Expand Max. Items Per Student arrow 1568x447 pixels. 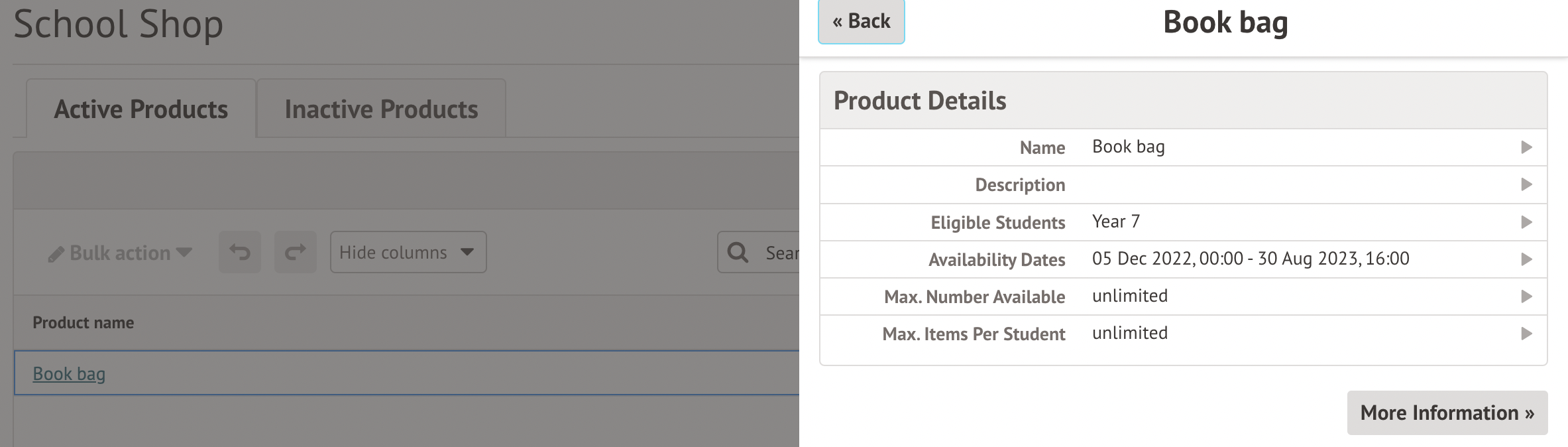1526,334
